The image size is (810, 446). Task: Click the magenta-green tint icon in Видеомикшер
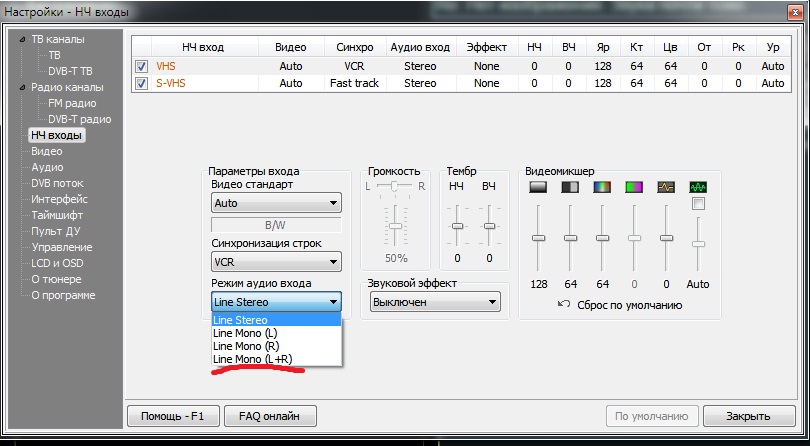[634, 187]
